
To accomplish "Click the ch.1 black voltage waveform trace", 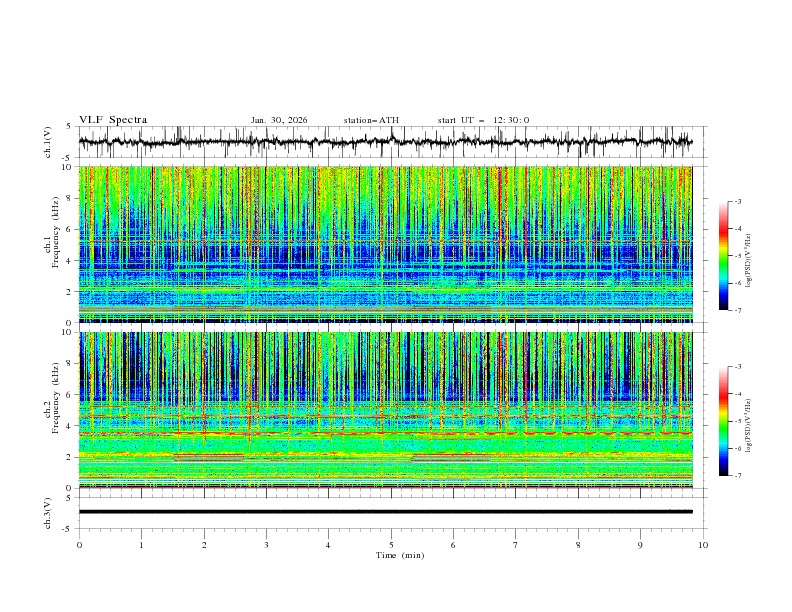I will pos(385,142).
